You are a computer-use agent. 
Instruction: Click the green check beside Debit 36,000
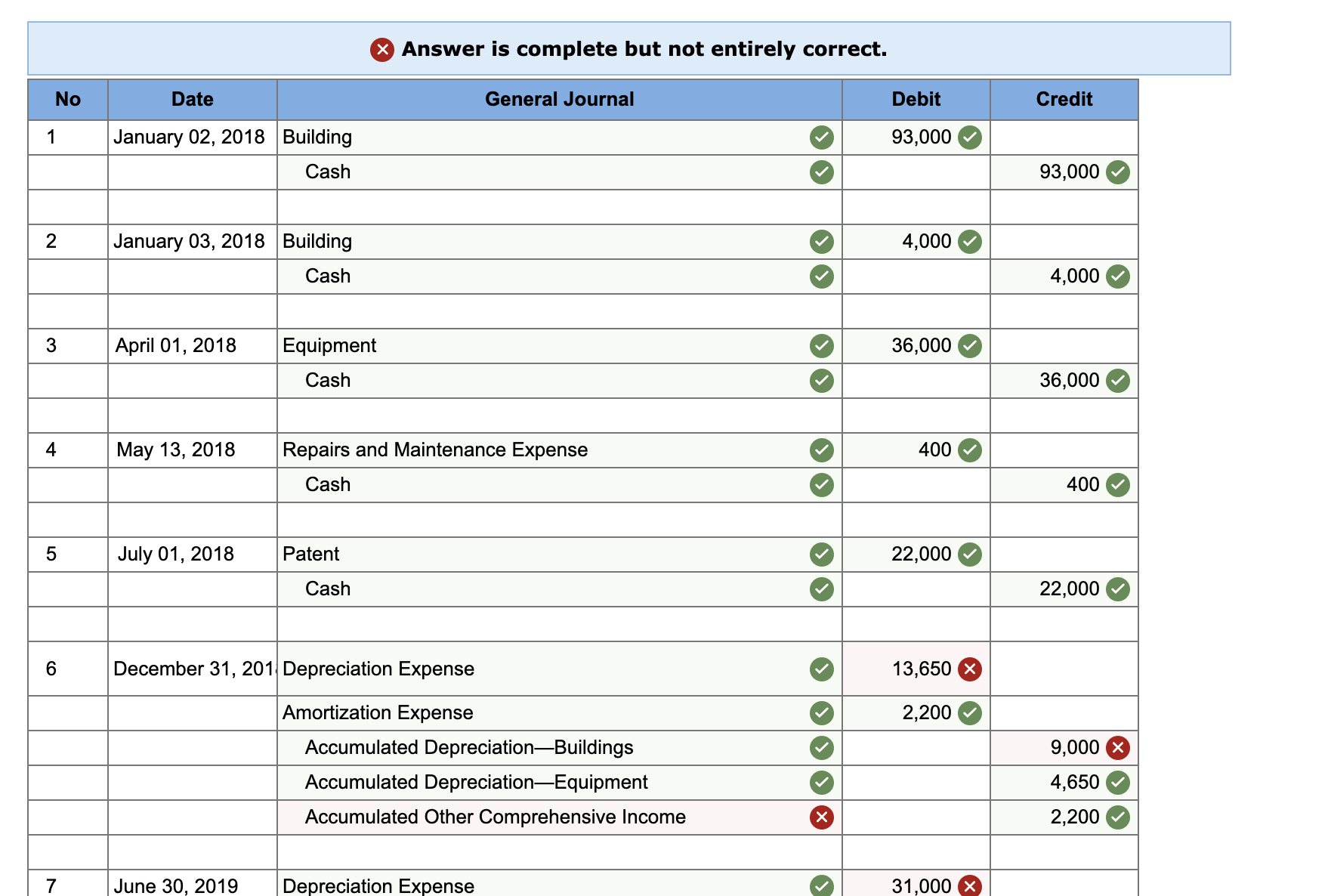point(970,346)
